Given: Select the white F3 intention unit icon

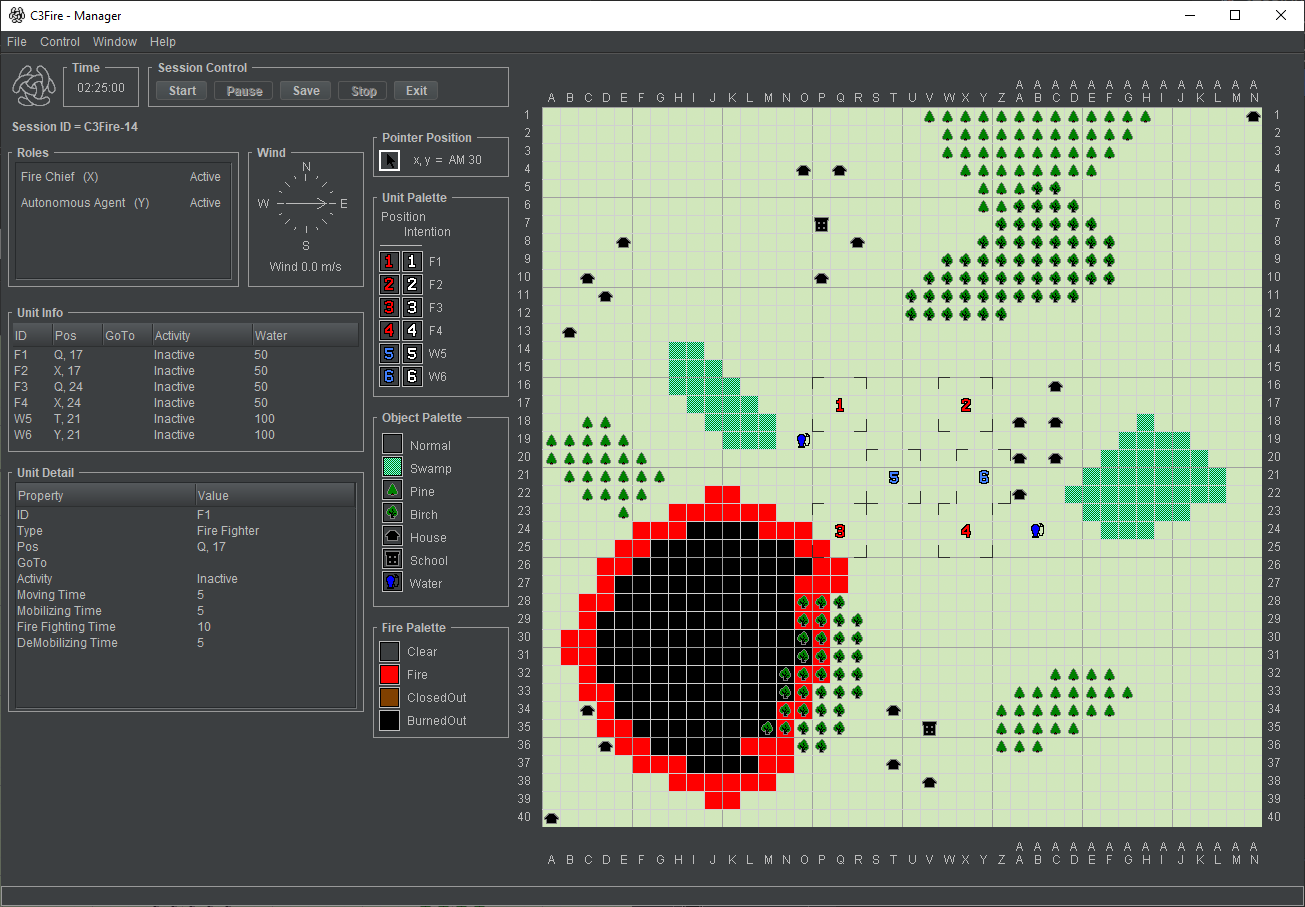Looking at the screenshot, I should click(x=412, y=307).
